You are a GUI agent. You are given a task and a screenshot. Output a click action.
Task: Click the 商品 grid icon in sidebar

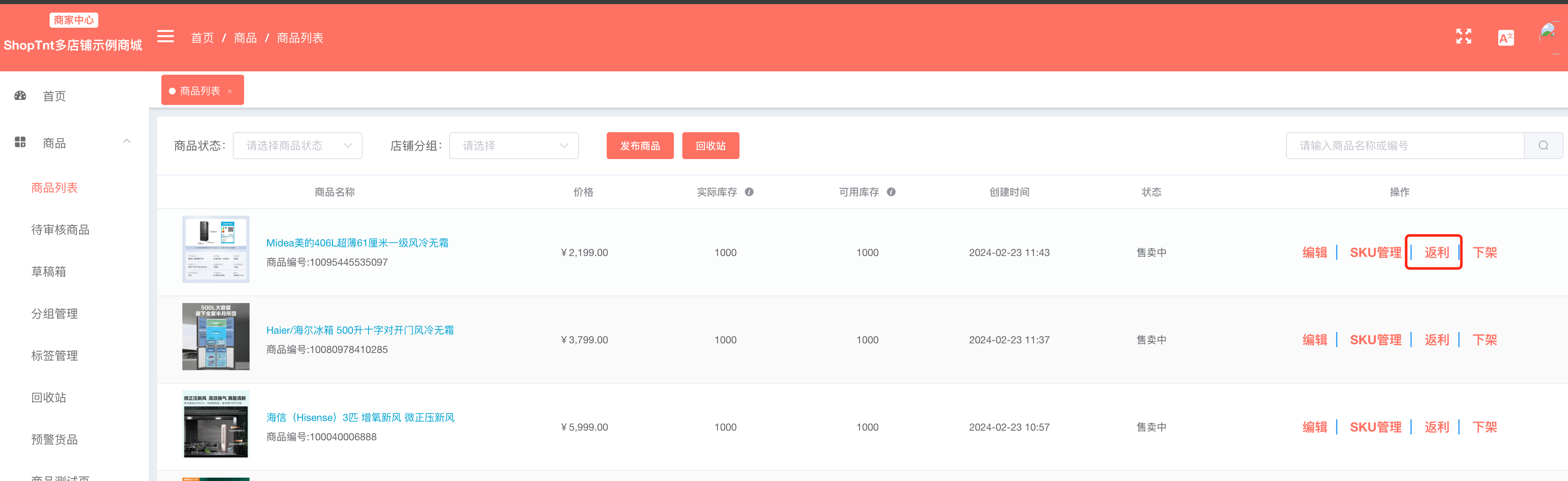point(20,142)
